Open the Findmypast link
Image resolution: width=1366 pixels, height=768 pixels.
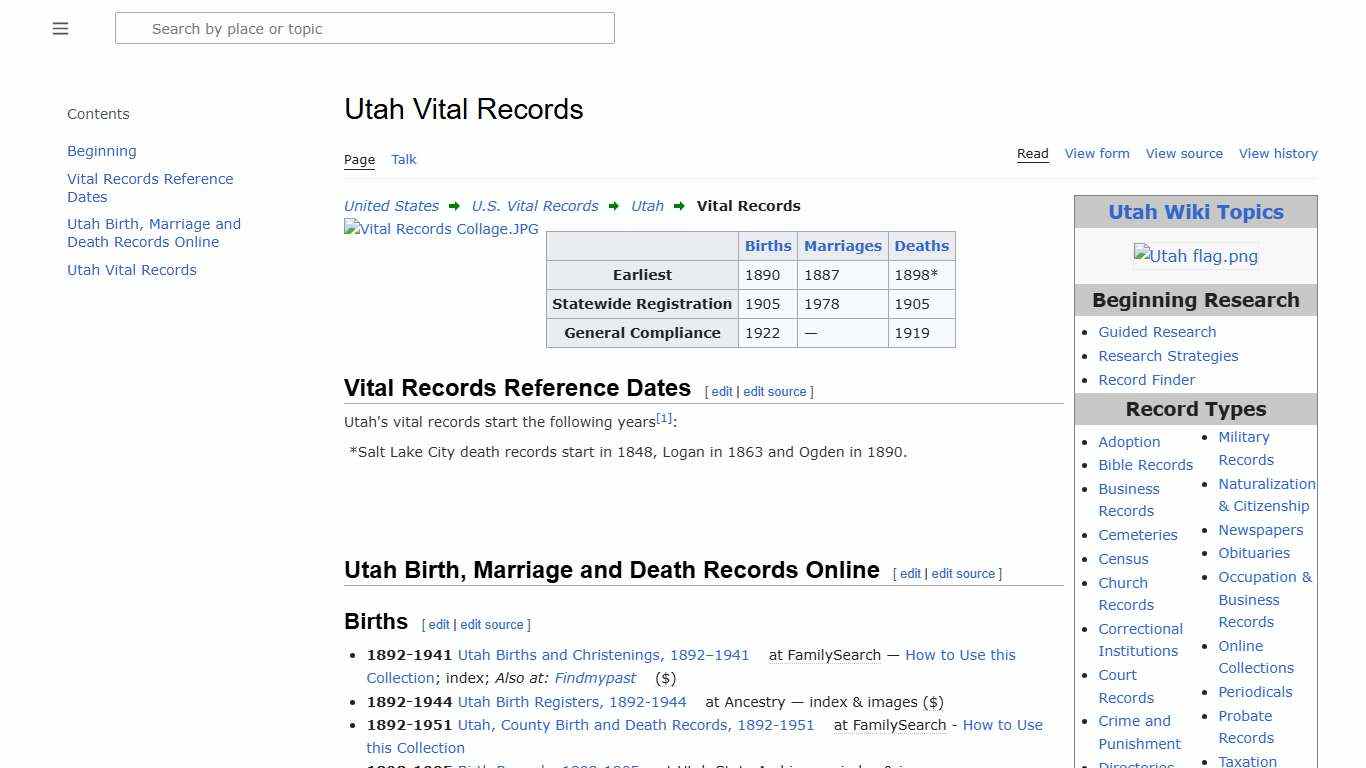pyautogui.click(x=596, y=678)
